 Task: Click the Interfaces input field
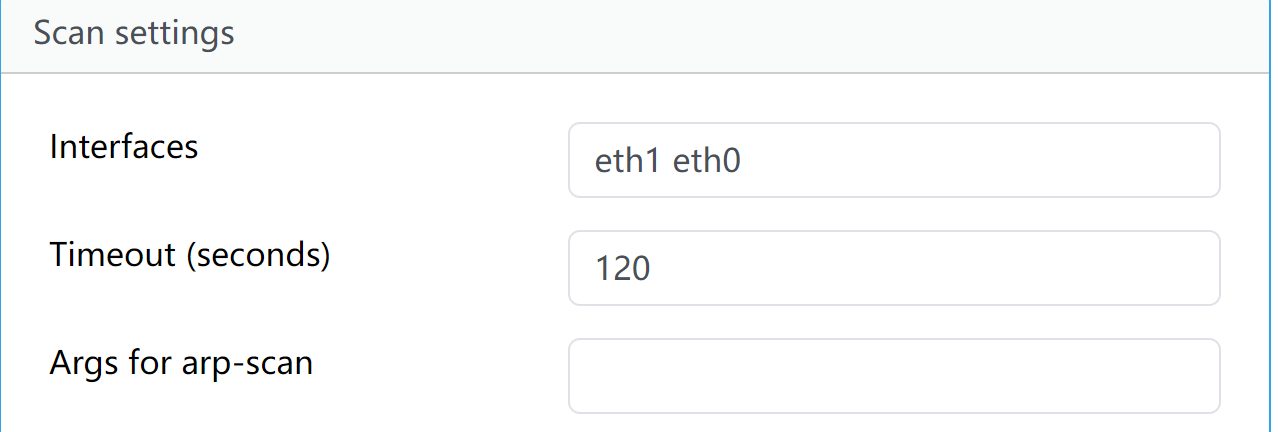click(x=893, y=160)
